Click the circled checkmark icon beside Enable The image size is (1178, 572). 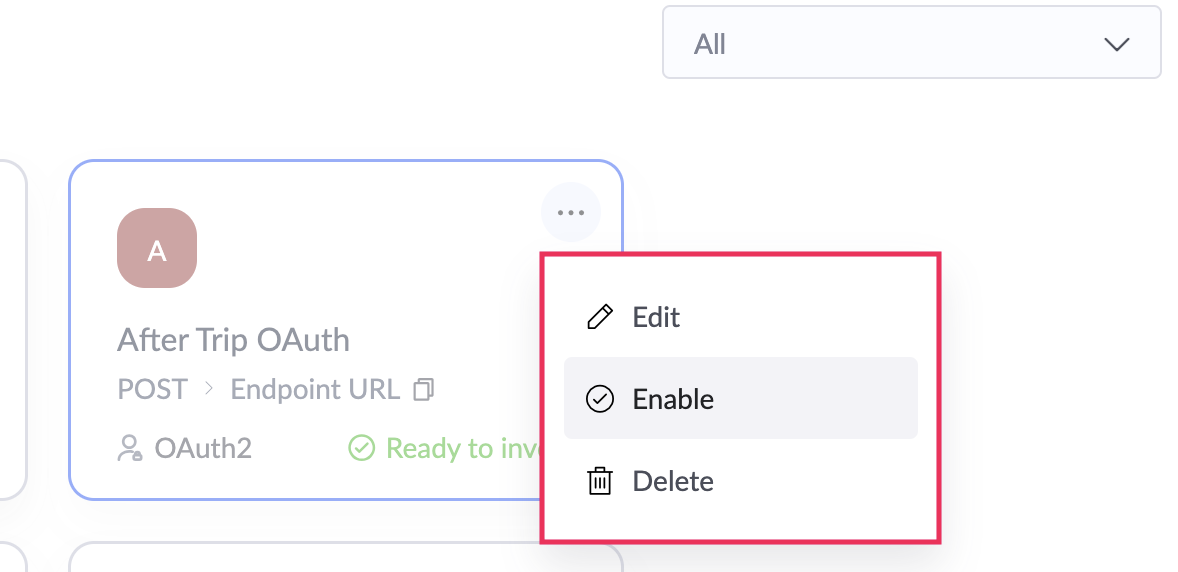[600, 399]
